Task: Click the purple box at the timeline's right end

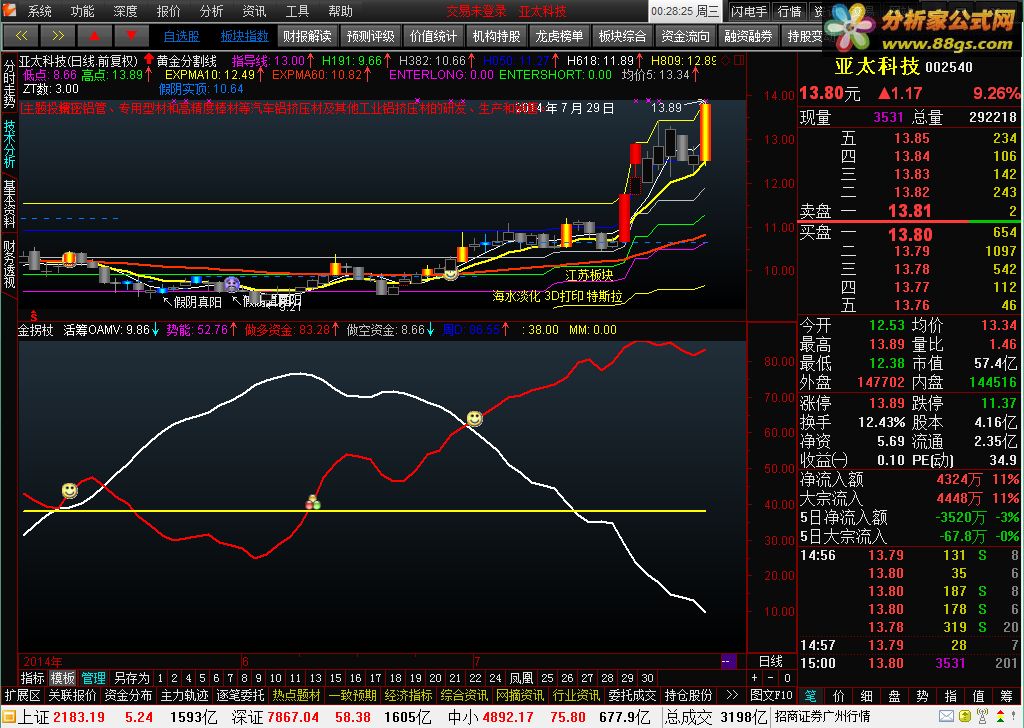Action: [729, 661]
